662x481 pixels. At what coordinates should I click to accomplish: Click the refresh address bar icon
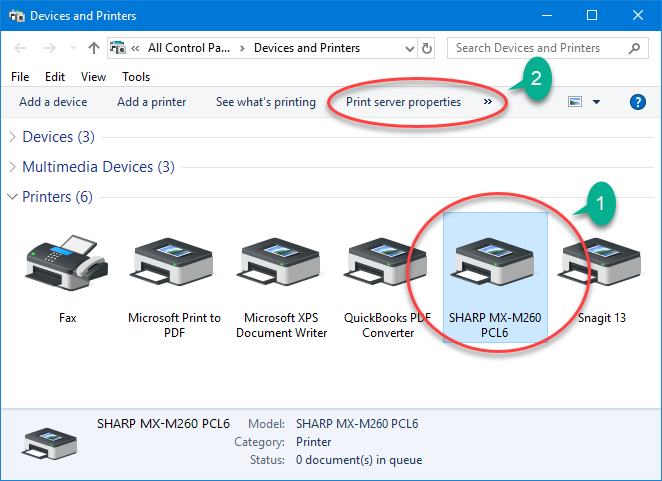(428, 48)
